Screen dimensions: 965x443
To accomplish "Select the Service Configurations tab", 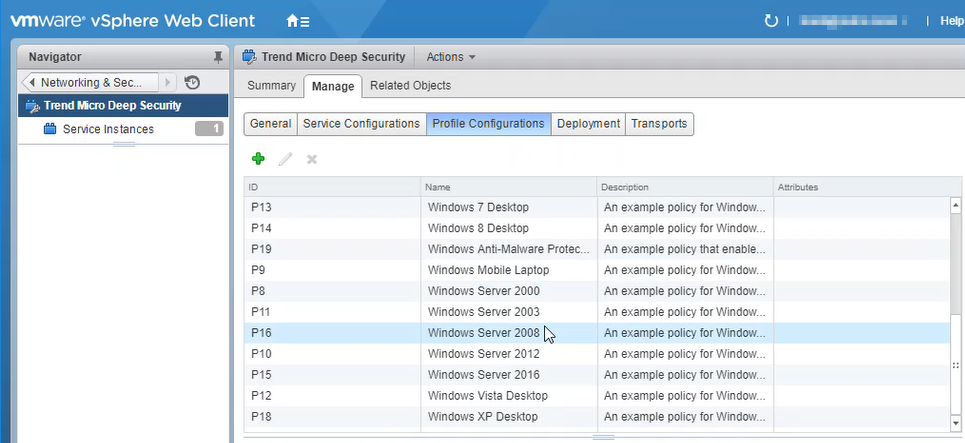I will (x=361, y=124).
